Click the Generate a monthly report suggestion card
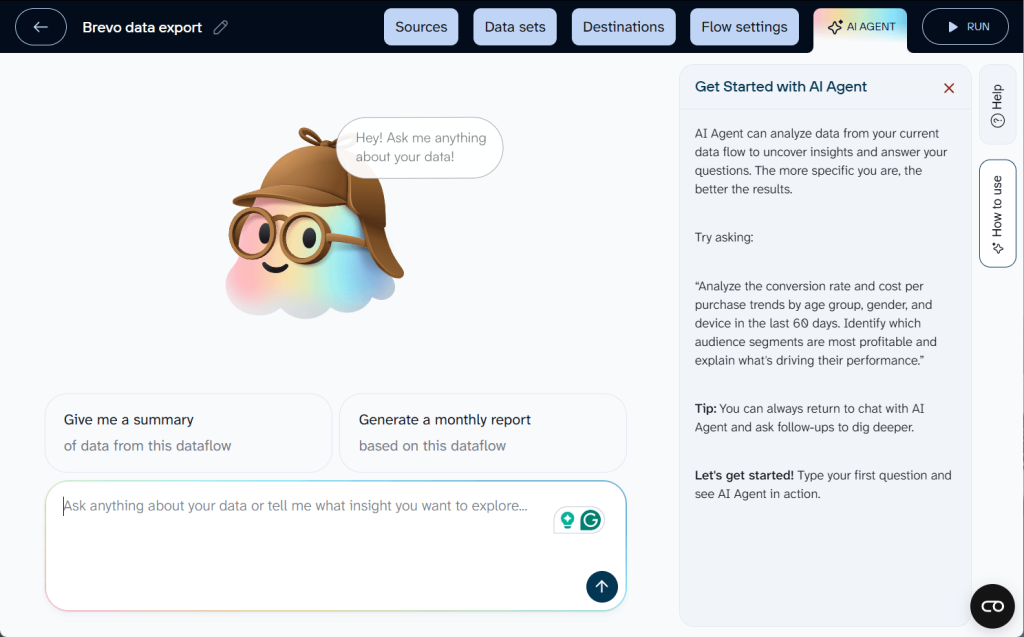Screen dimensions: 1024x637 pyautogui.click(x=483, y=432)
